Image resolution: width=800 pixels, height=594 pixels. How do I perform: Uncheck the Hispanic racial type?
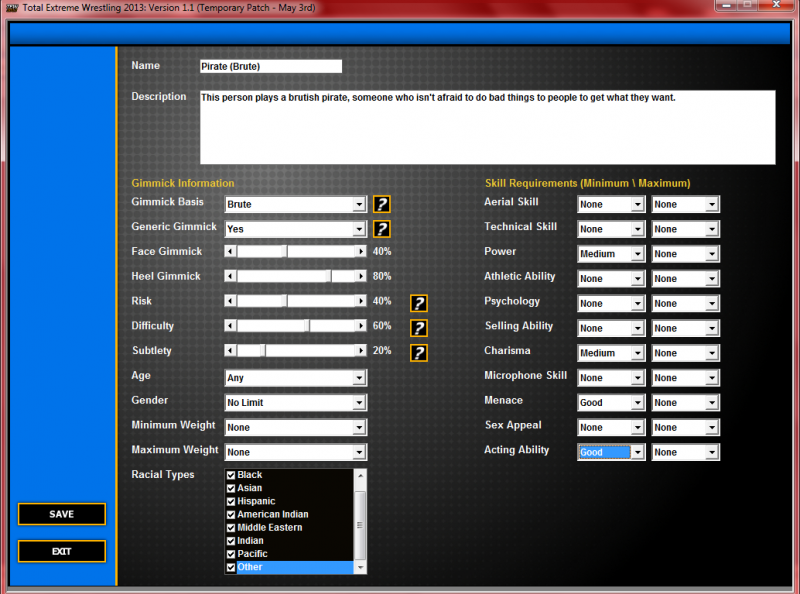tap(231, 502)
